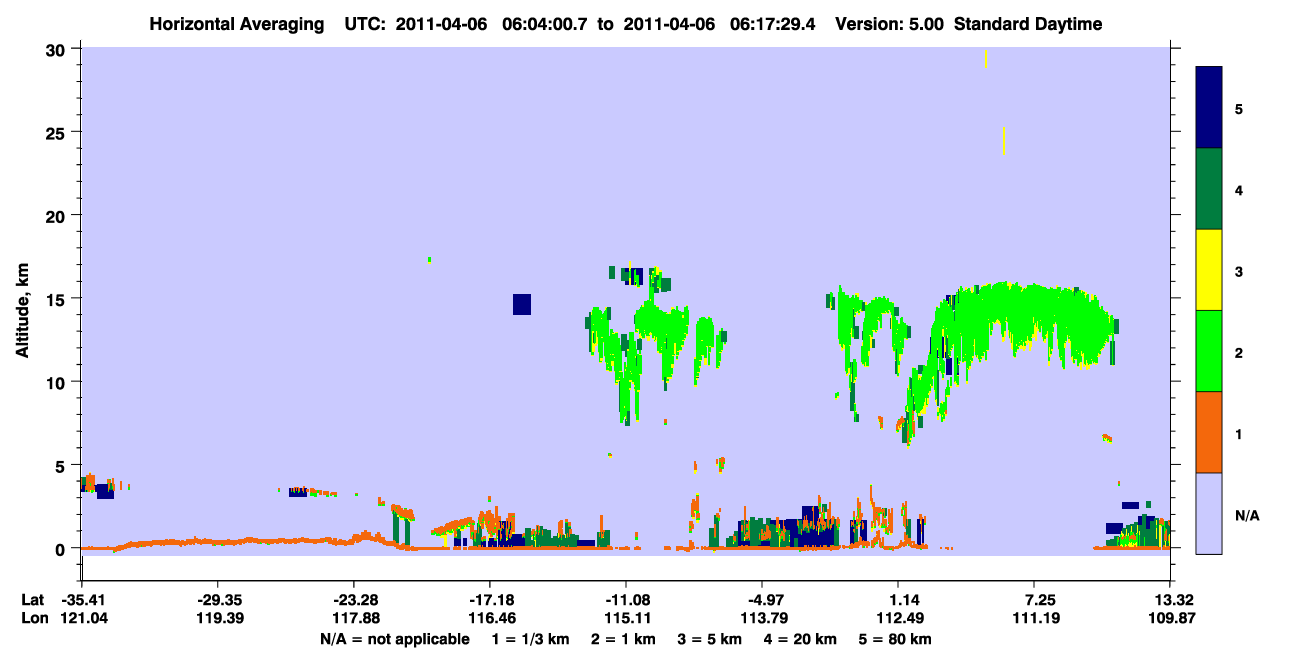Click longitude value 117.88
Viewport: 1300px width, 667px height.
[354, 619]
